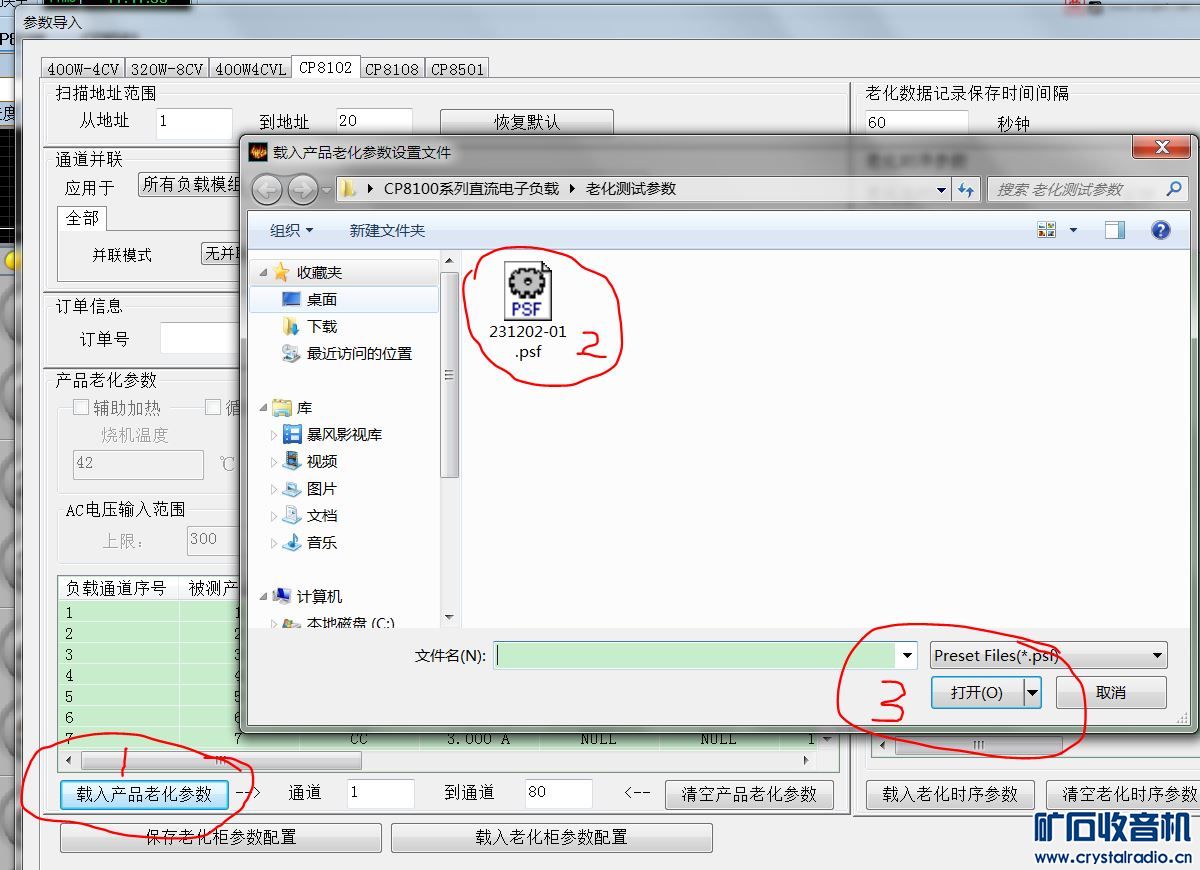Toggle the 辅助加热 checkbox
The image size is (1200, 870).
pyautogui.click(x=81, y=408)
